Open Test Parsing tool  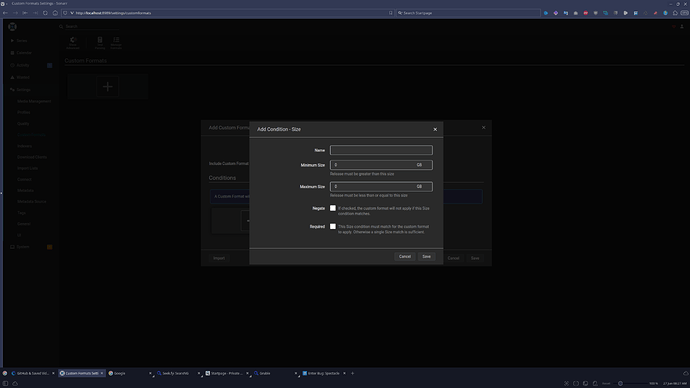(x=100, y=42)
